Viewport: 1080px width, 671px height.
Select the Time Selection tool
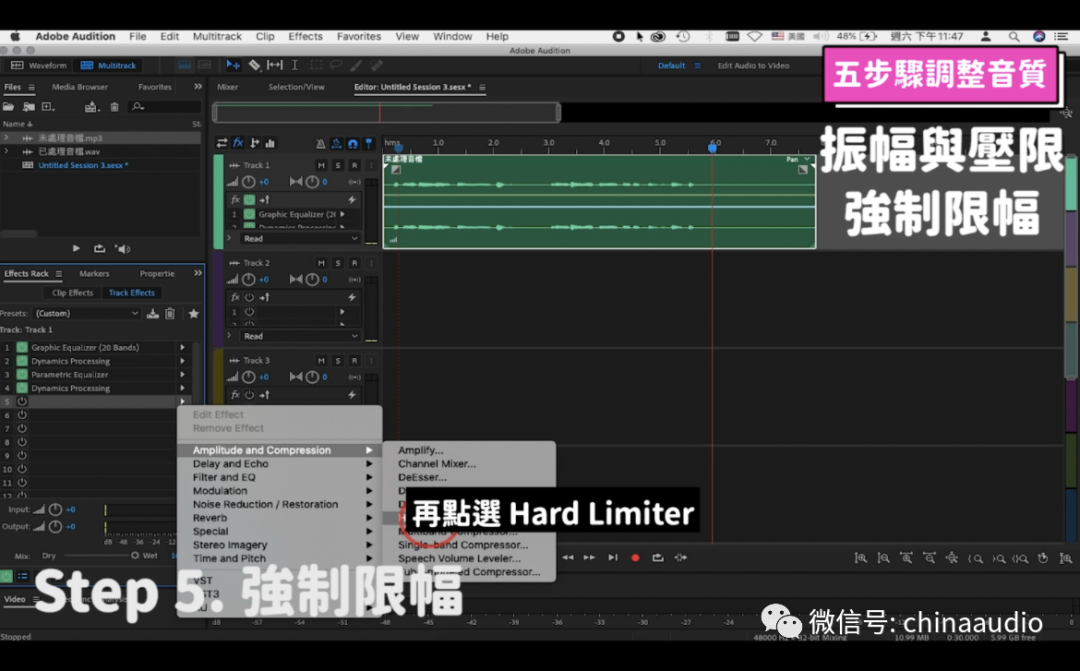tap(295, 65)
